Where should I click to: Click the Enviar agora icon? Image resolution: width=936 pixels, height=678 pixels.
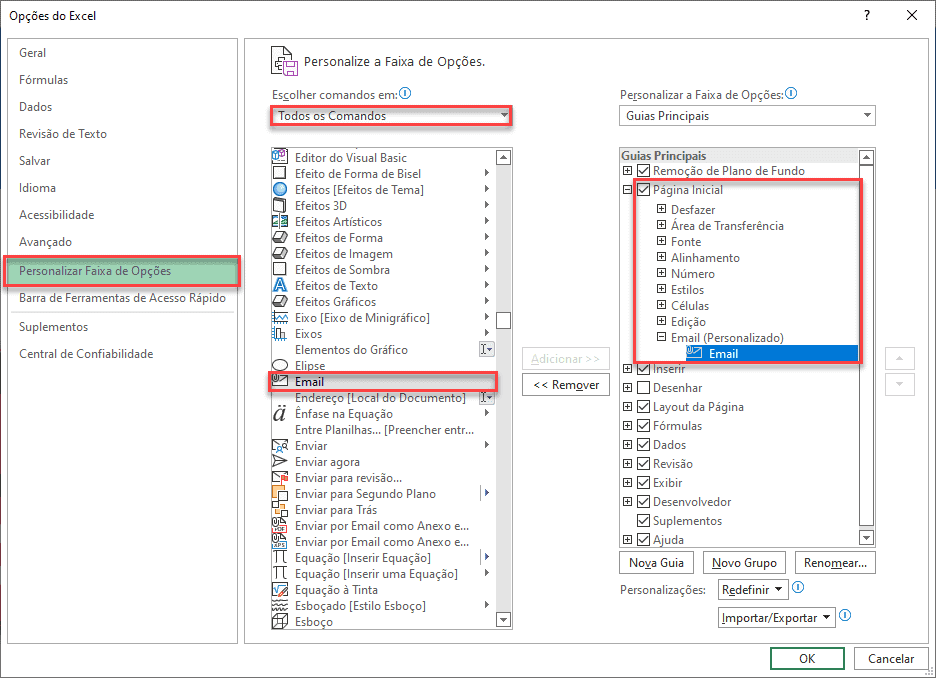(x=280, y=462)
